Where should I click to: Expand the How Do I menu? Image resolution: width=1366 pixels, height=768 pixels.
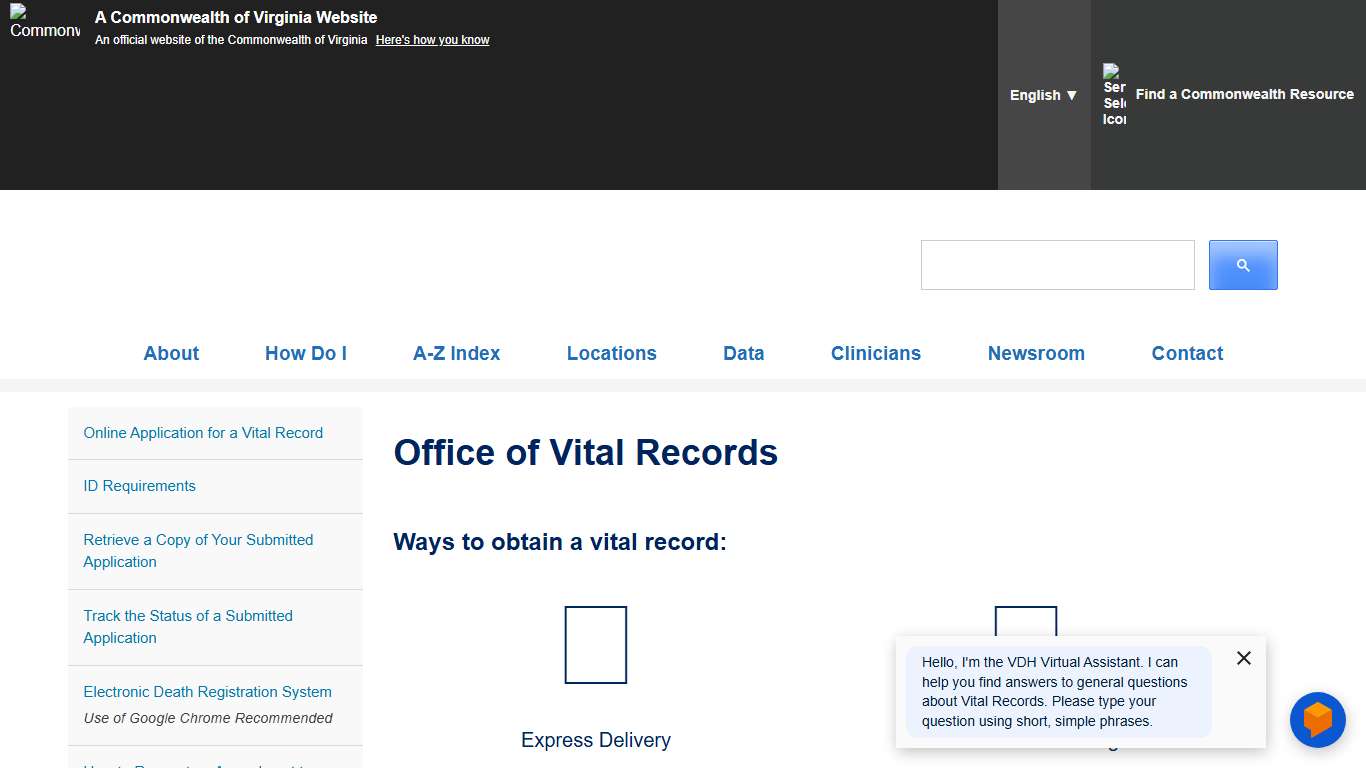pyautogui.click(x=306, y=353)
